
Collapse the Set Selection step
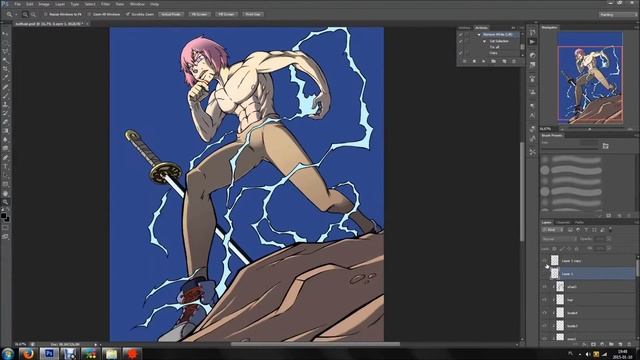click(x=484, y=41)
